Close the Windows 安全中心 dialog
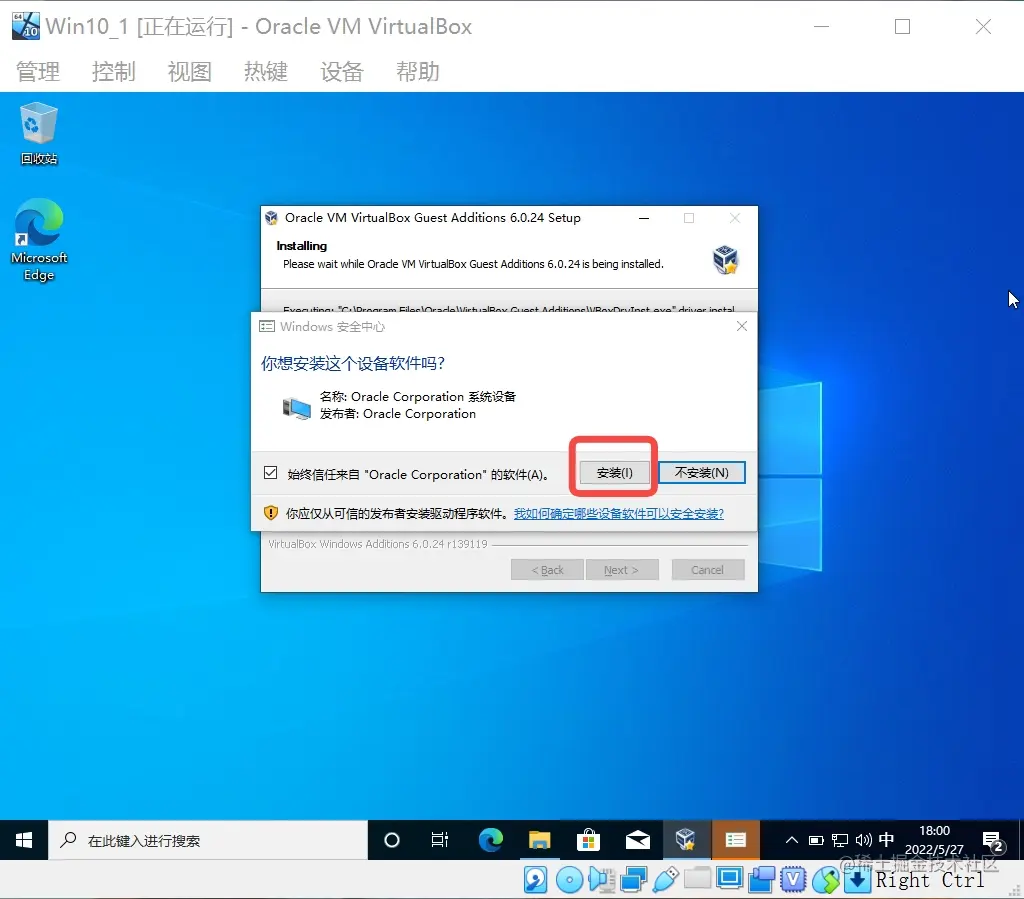 pyautogui.click(x=742, y=326)
